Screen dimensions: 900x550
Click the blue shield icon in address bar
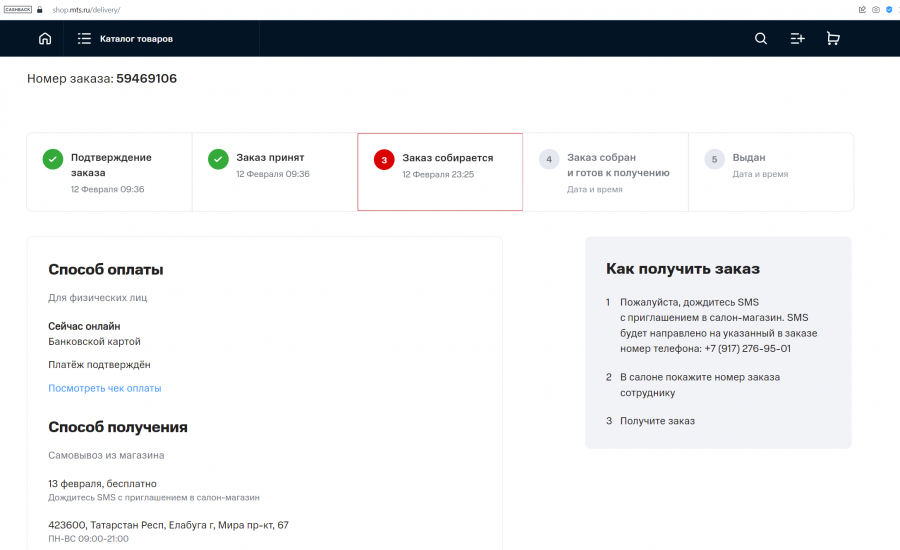(889, 10)
